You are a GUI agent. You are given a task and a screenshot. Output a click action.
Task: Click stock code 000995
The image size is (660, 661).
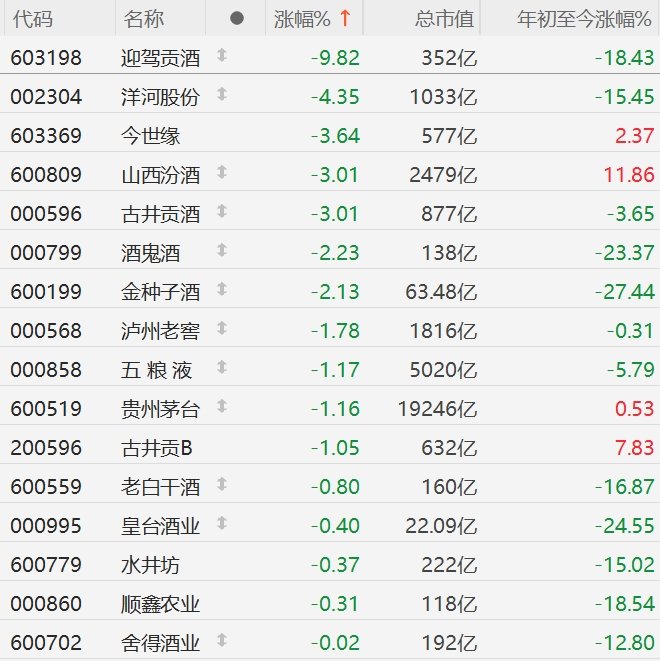click(46, 526)
